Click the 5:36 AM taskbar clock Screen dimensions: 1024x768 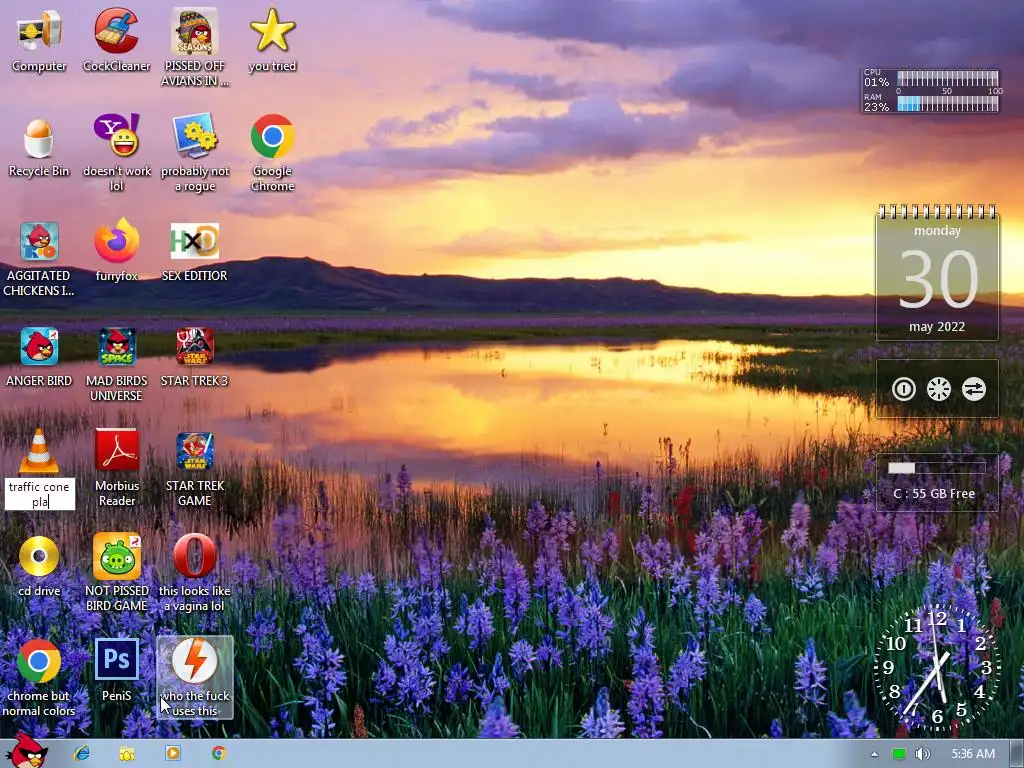[x=972, y=754]
